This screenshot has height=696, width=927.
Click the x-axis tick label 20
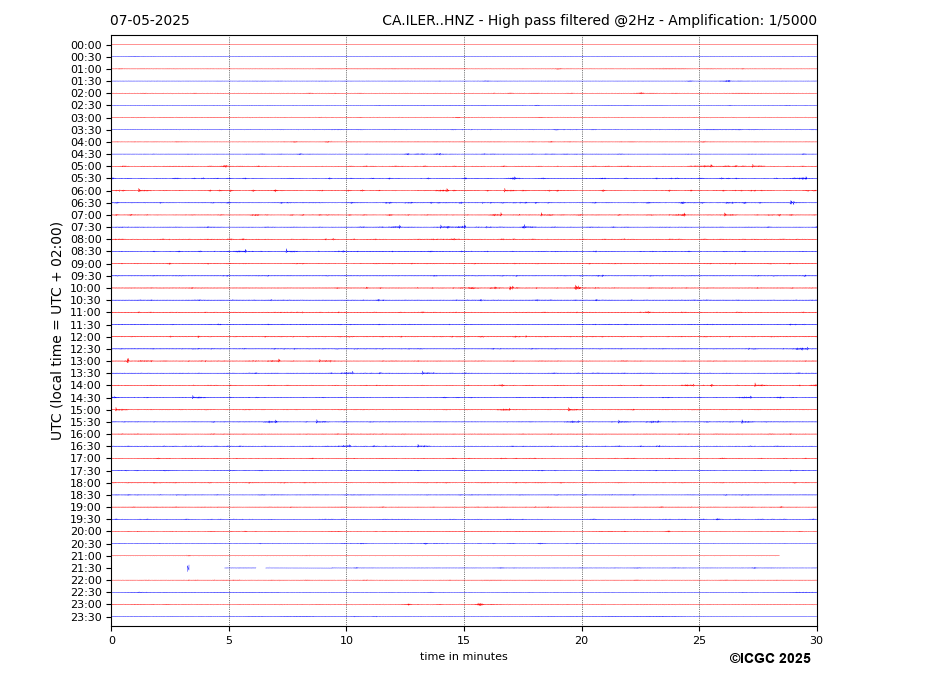[582, 640]
